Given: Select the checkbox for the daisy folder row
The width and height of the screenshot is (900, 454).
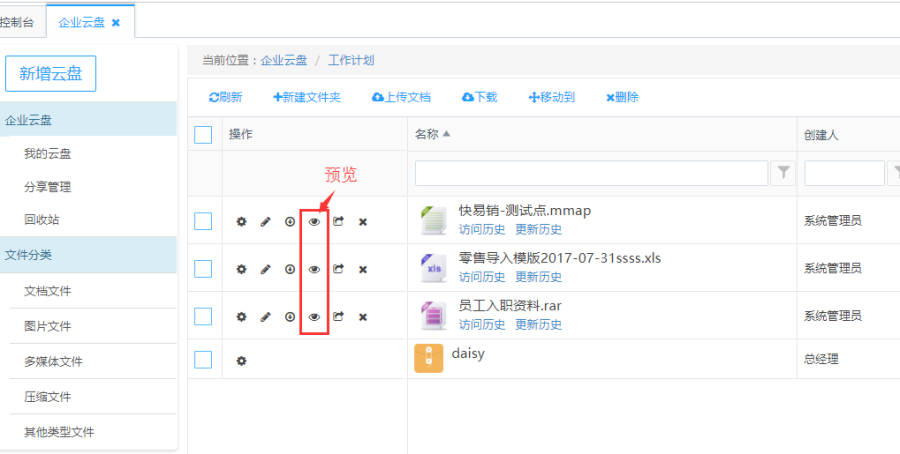Looking at the screenshot, I should point(203,359).
